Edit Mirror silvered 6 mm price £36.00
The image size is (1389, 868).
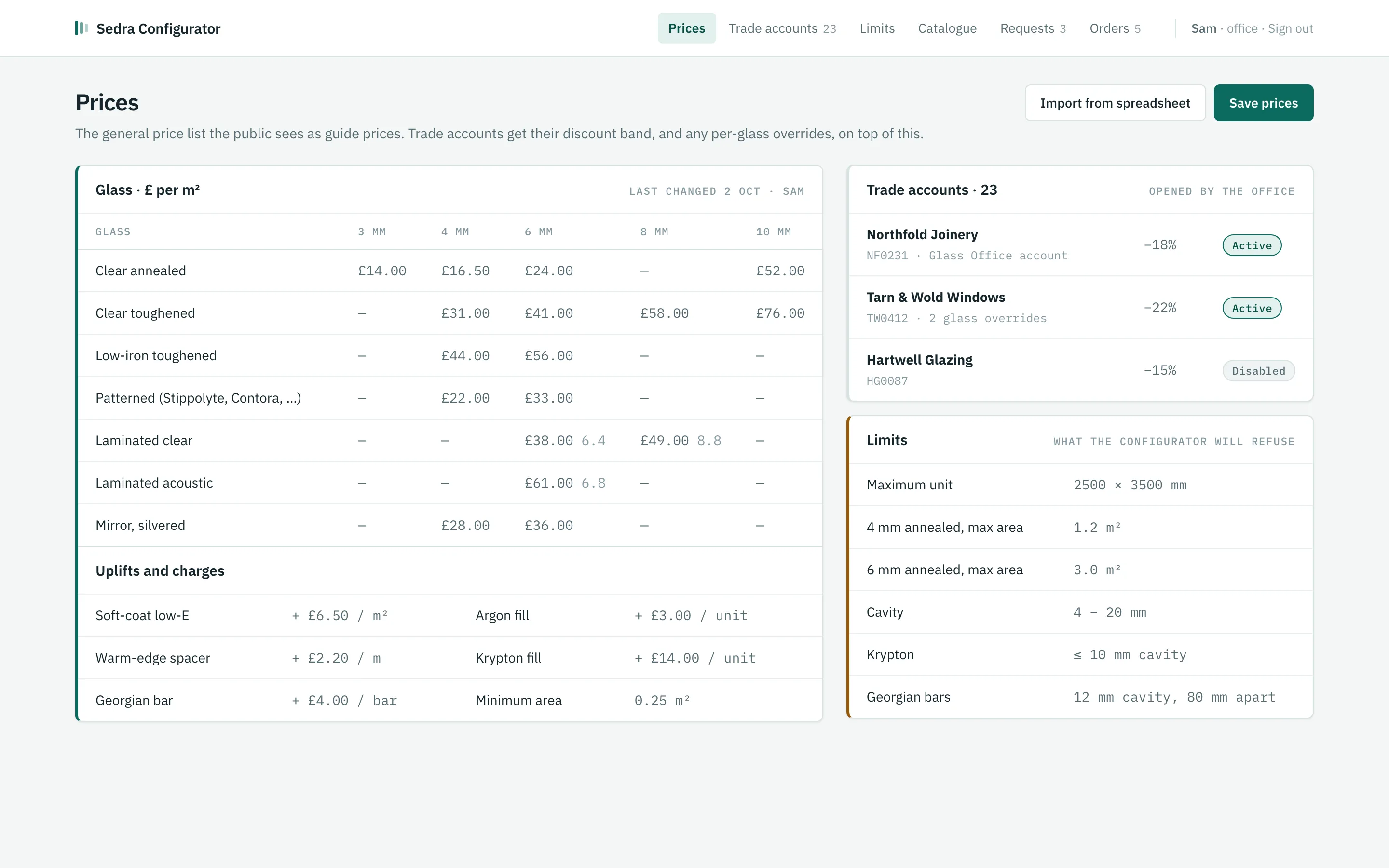click(x=549, y=526)
